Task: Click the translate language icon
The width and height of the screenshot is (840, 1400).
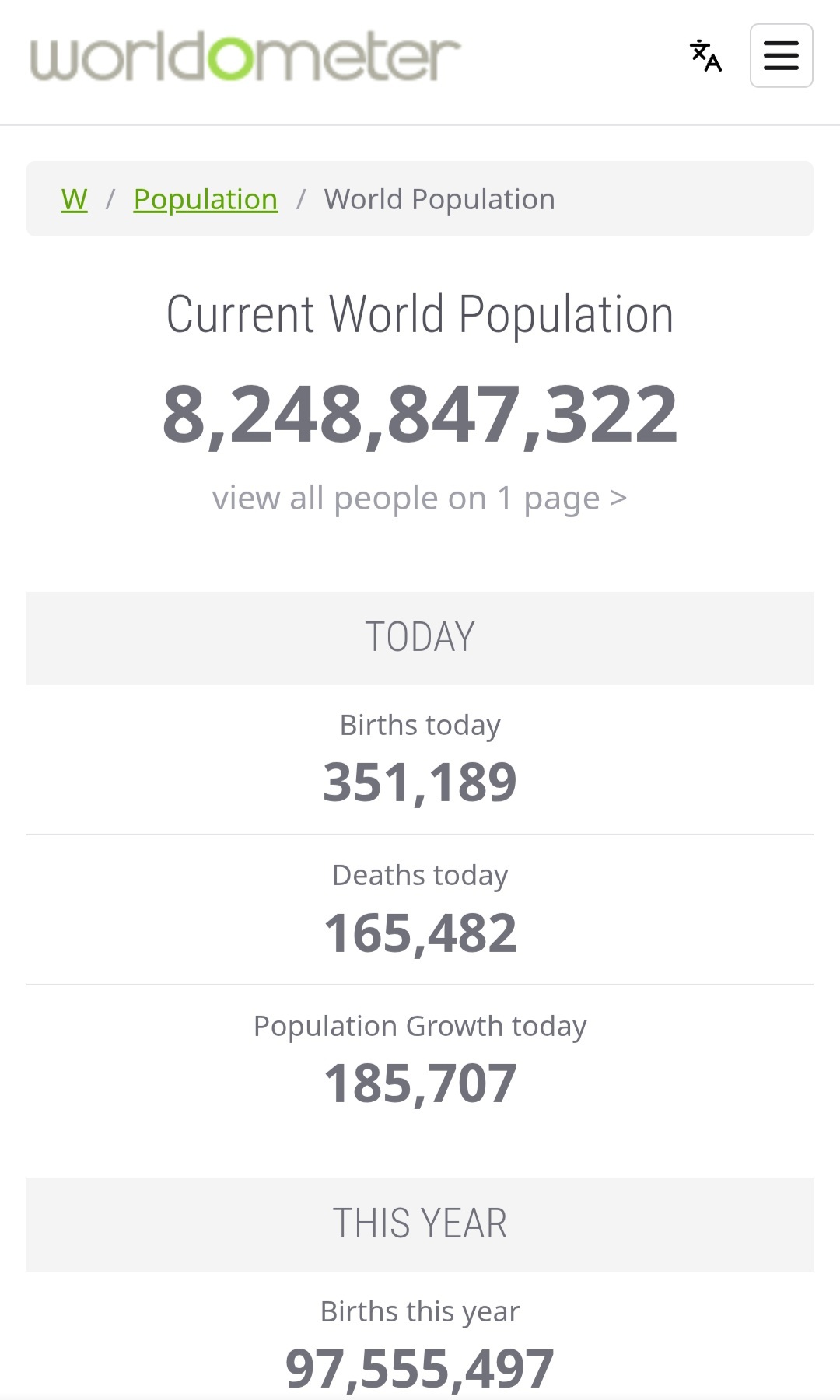Action: pos(705,56)
